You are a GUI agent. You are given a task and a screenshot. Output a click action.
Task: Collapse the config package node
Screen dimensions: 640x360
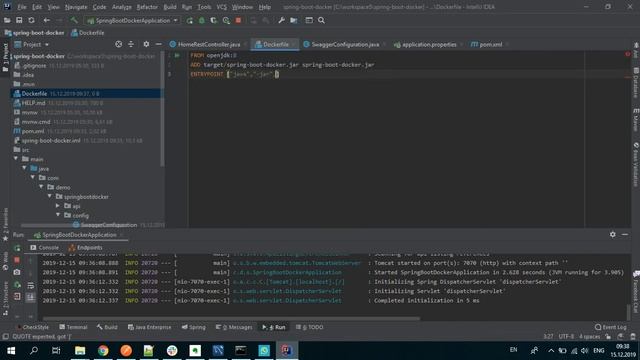point(58,215)
